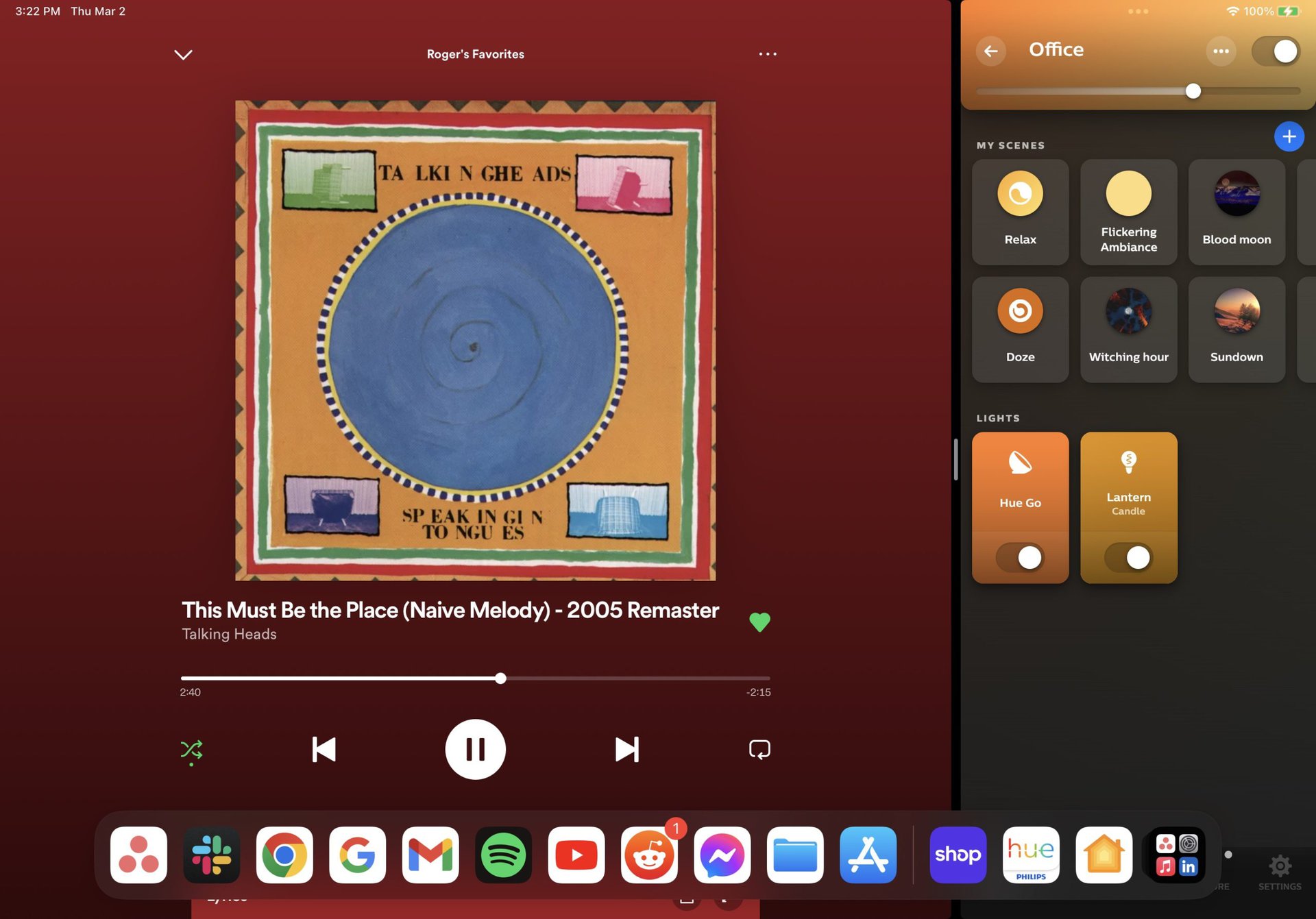Open the song options three-dot menu
Viewport: 1316px width, 919px height.
tap(767, 54)
